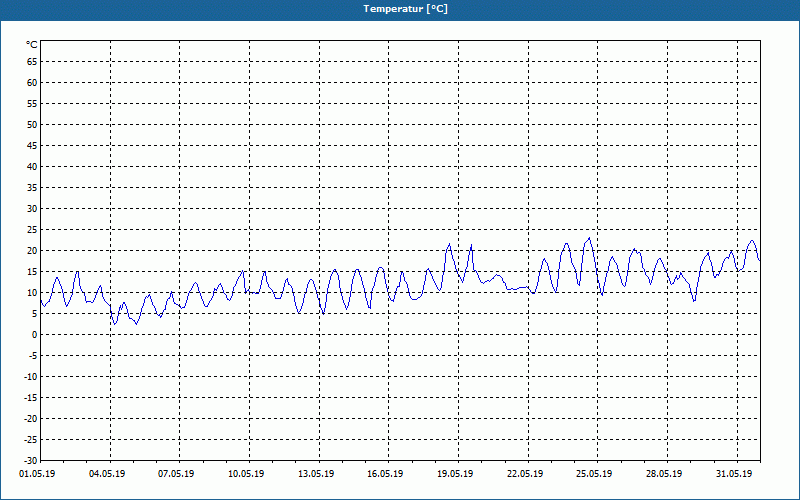Click the 19.05.19 date label
The width and height of the screenshot is (800, 500).
[456, 474]
